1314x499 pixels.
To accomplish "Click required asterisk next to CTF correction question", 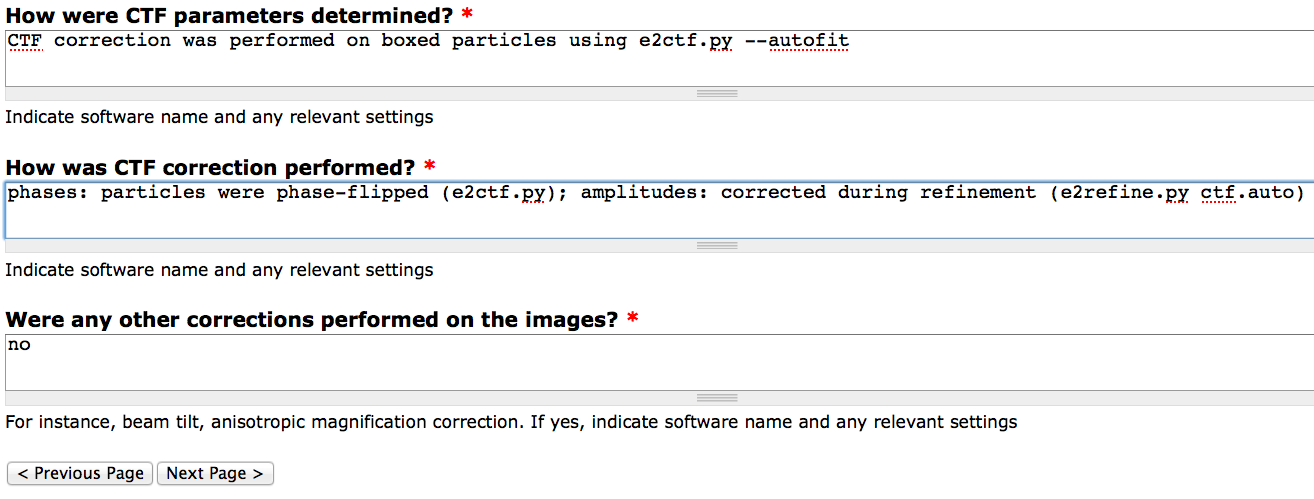I will [x=430, y=167].
